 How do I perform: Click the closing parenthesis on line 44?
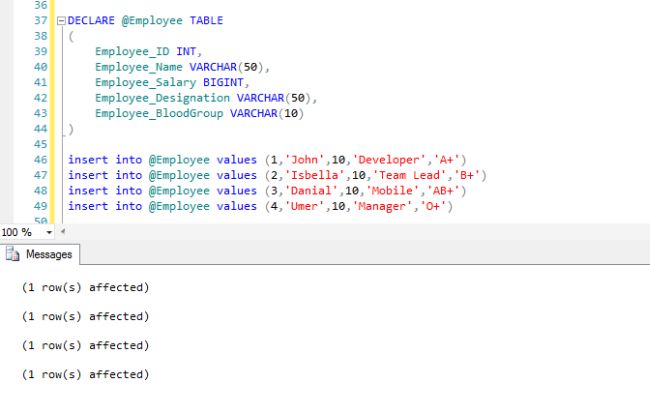click(x=71, y=129)
